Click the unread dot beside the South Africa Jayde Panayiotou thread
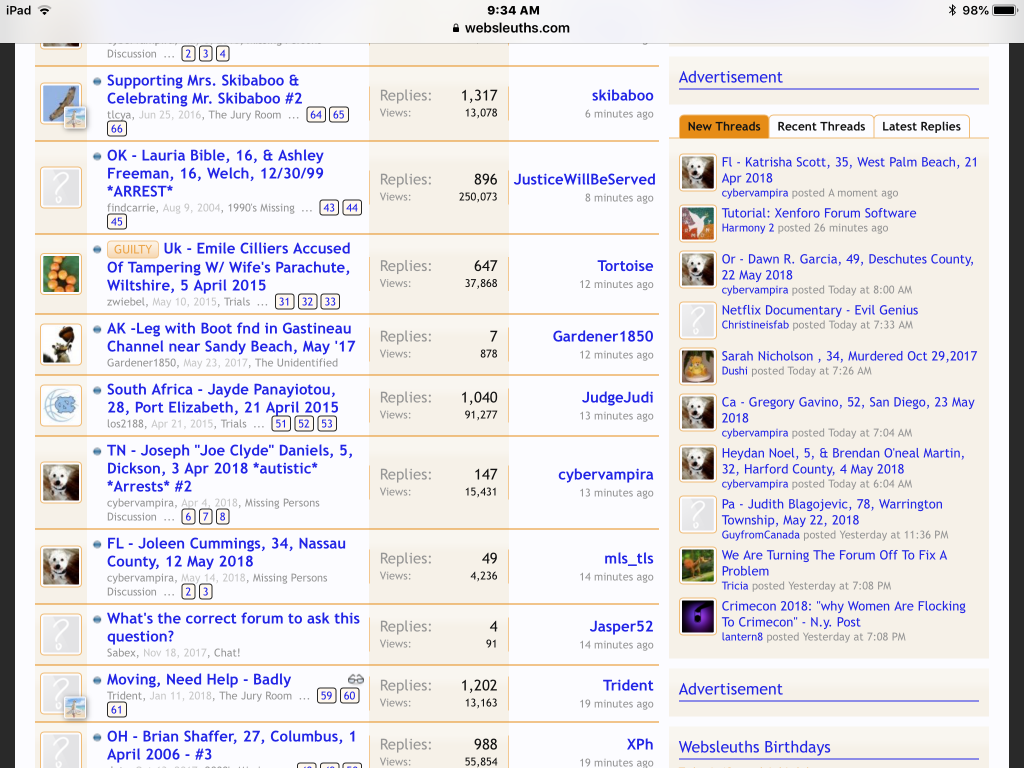Screen dimensions: 1024x768 (97, 390)
